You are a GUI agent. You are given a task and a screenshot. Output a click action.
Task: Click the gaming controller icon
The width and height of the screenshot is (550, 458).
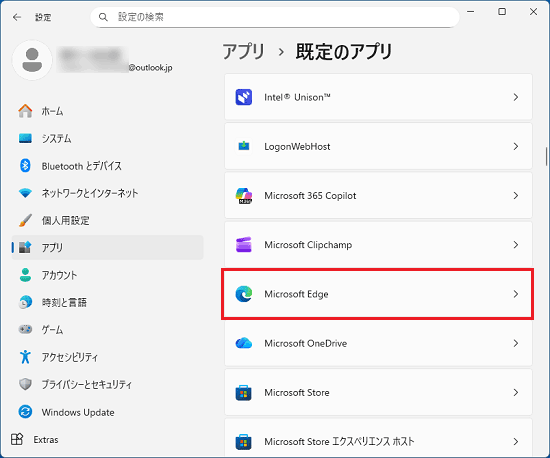[25, 329]
